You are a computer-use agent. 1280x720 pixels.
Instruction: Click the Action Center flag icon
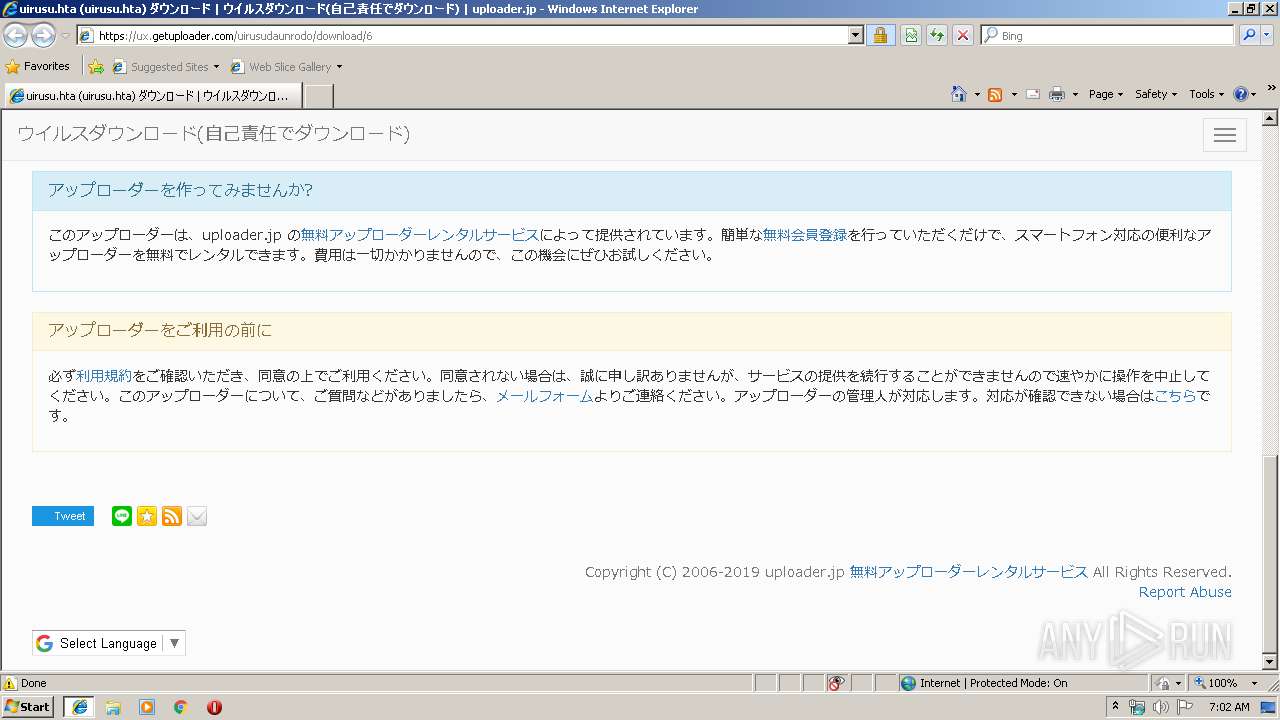[x=1185, y=707]
